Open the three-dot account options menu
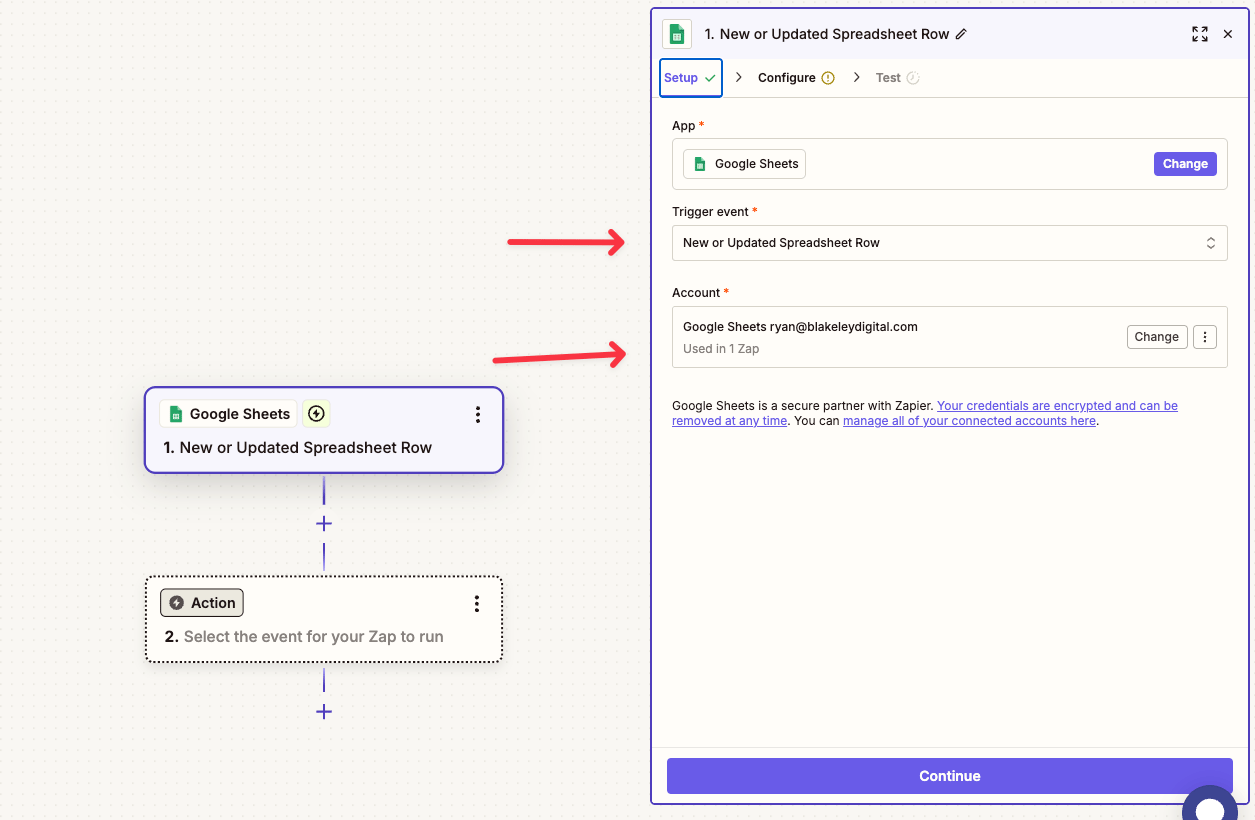 coord(1205,337)
